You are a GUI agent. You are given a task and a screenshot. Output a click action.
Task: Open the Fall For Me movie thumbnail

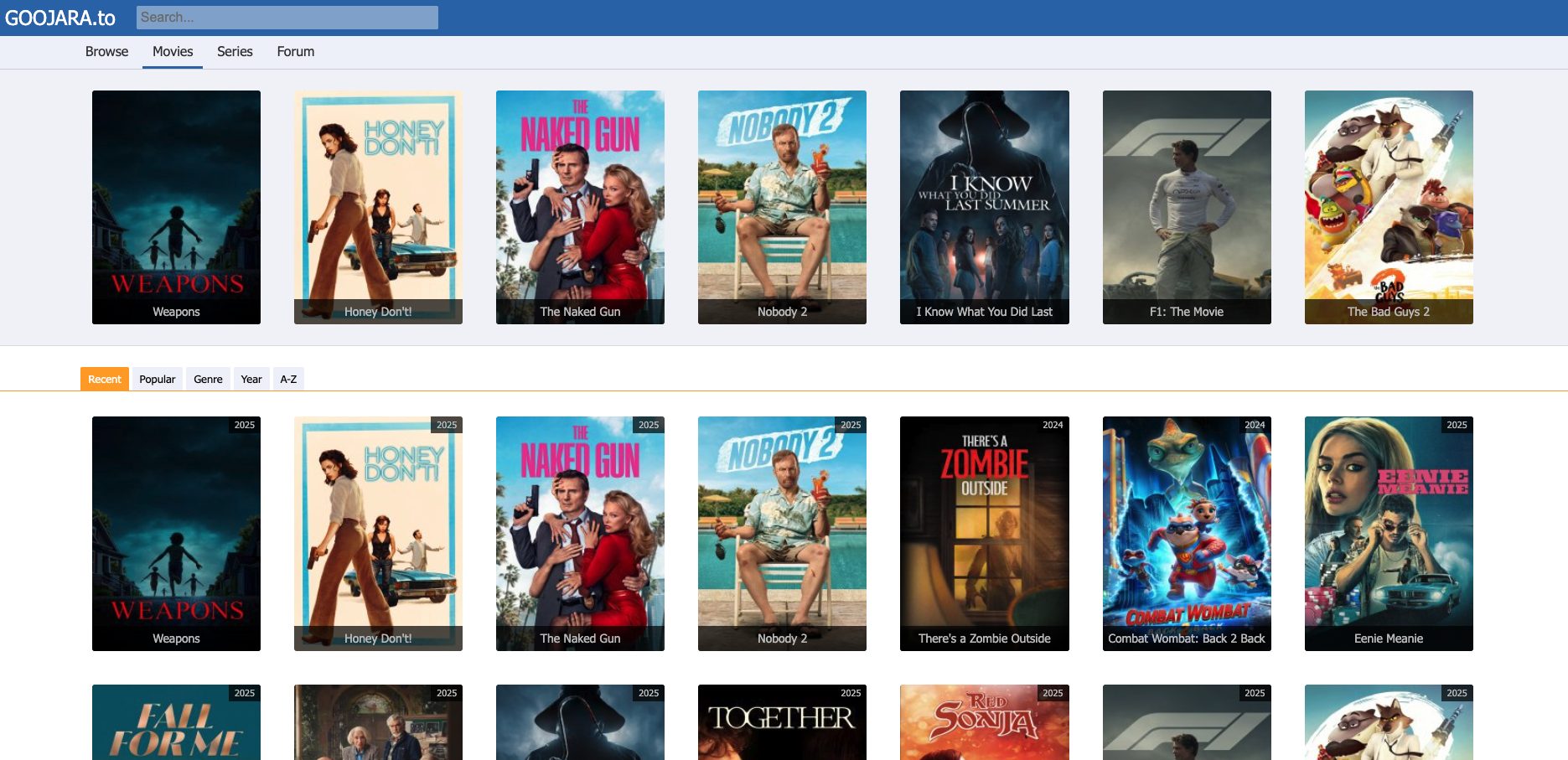[176, 721]
